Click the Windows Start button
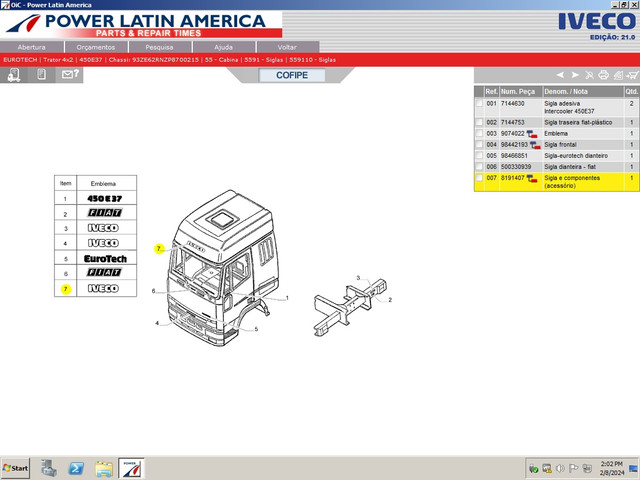This screenshot has height=480, width=640. point(16,468)
